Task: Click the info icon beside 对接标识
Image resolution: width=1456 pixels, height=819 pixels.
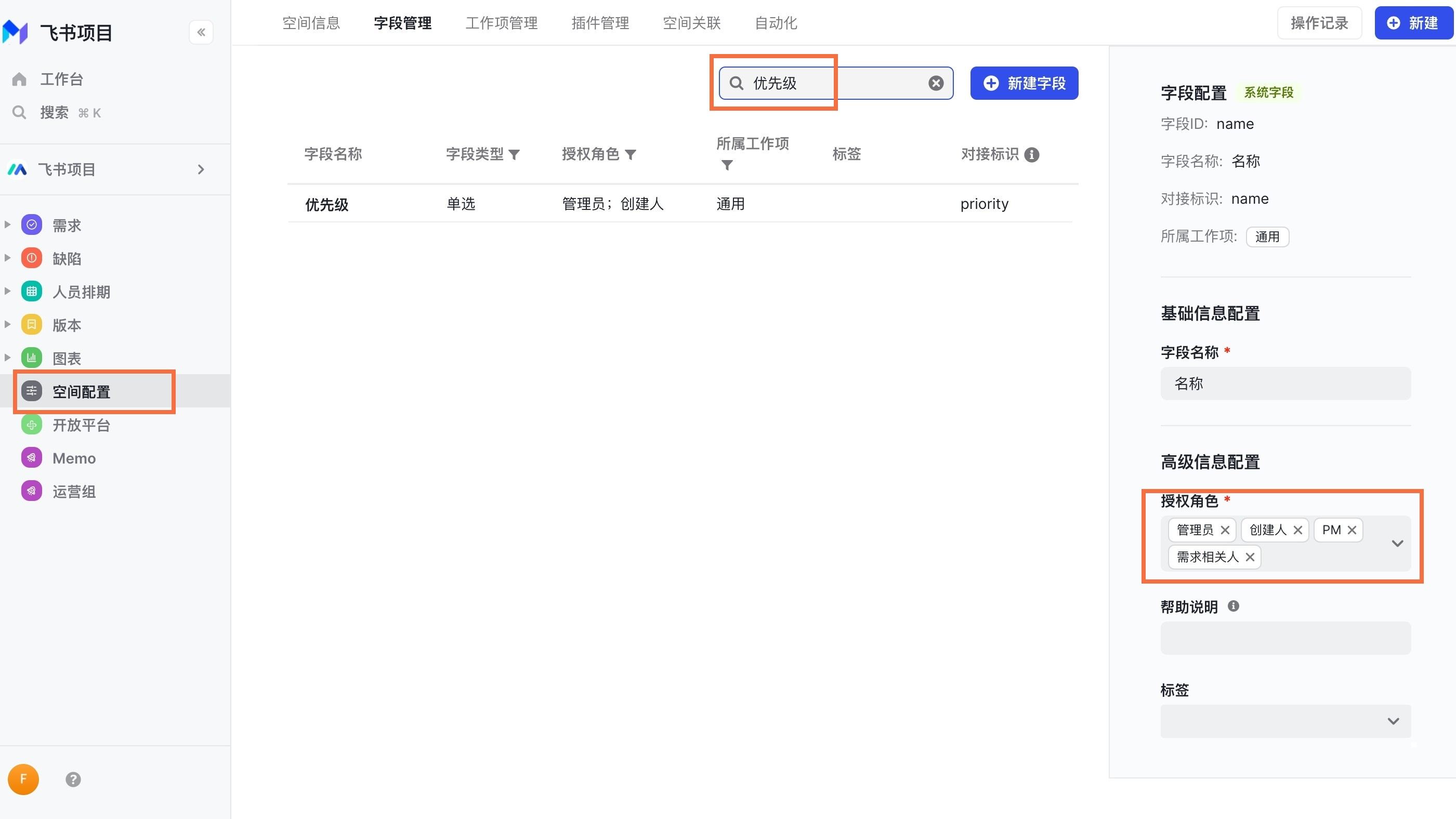Action: 1031,154
